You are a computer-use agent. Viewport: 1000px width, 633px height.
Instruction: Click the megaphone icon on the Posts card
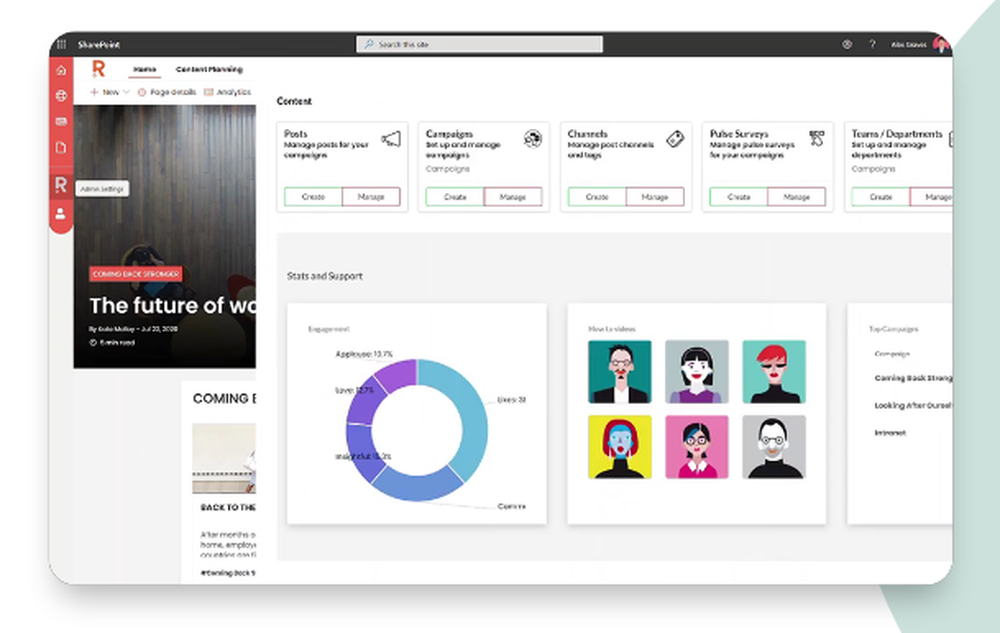coord(393,140)
